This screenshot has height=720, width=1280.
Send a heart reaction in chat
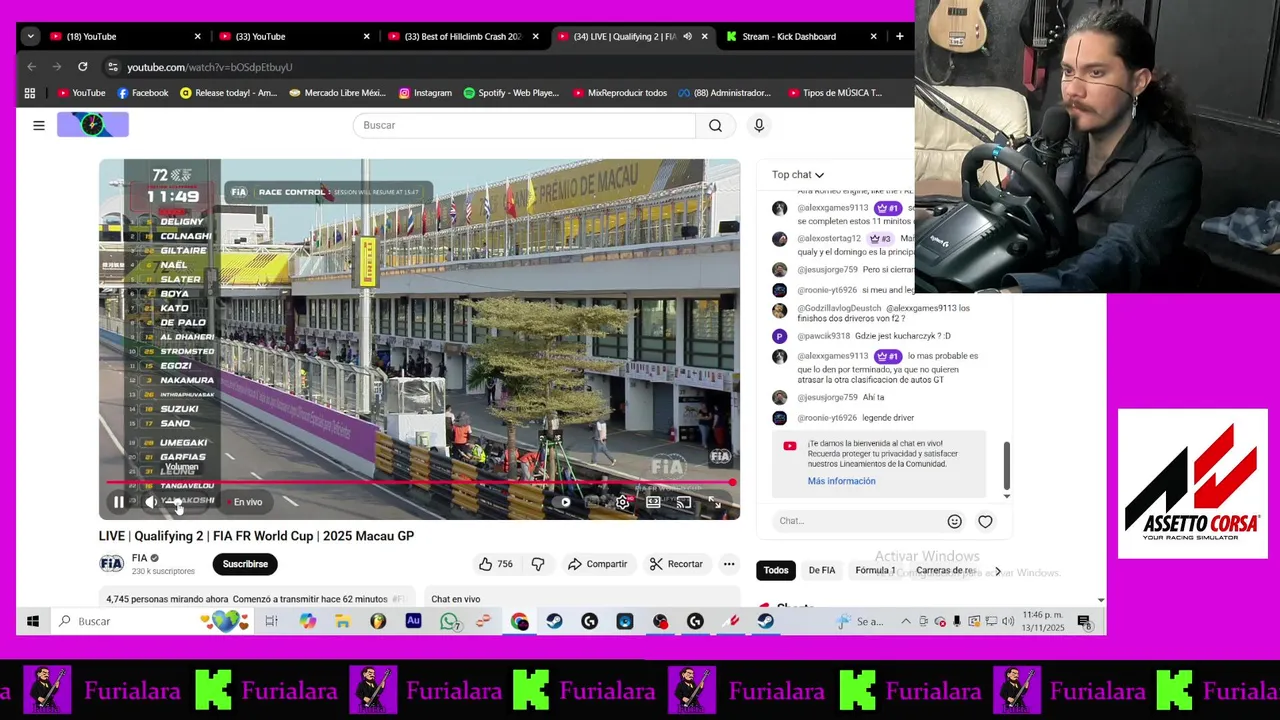(985, 521)
